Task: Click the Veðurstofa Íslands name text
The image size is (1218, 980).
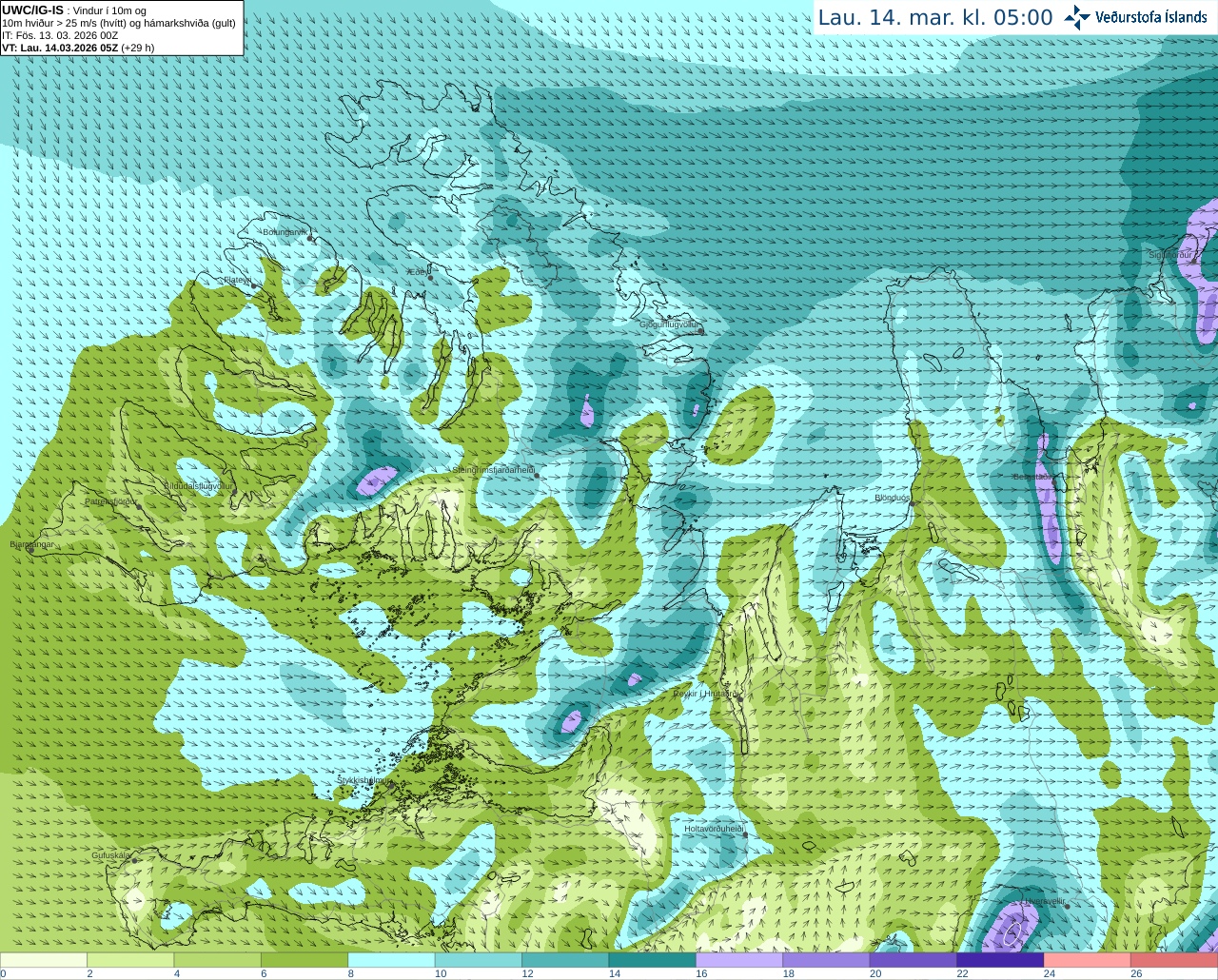Action: pos(1151,17)
